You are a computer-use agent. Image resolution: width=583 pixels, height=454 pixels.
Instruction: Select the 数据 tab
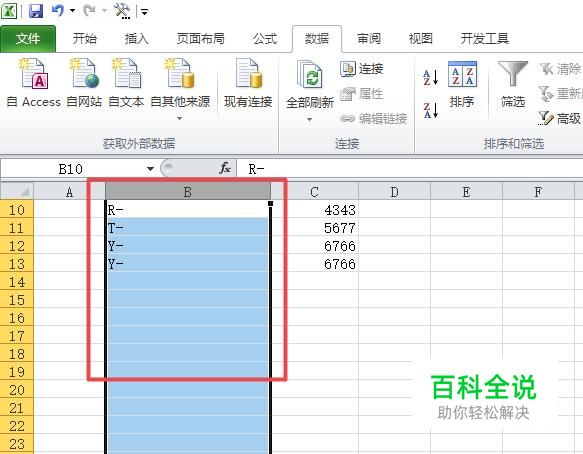click(317, 38)
